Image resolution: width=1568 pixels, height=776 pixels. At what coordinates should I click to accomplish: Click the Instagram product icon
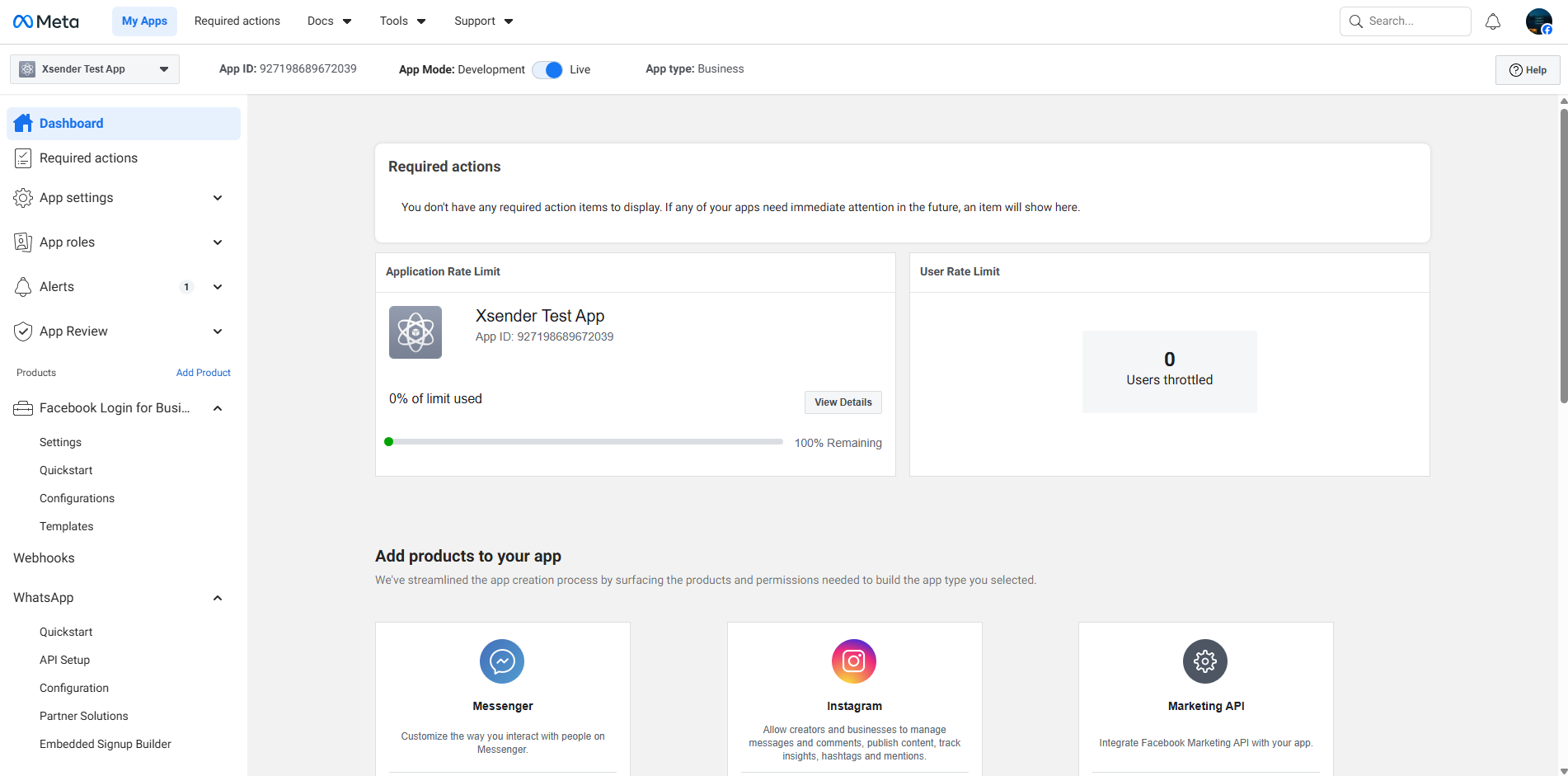click(x=853, y=661)
